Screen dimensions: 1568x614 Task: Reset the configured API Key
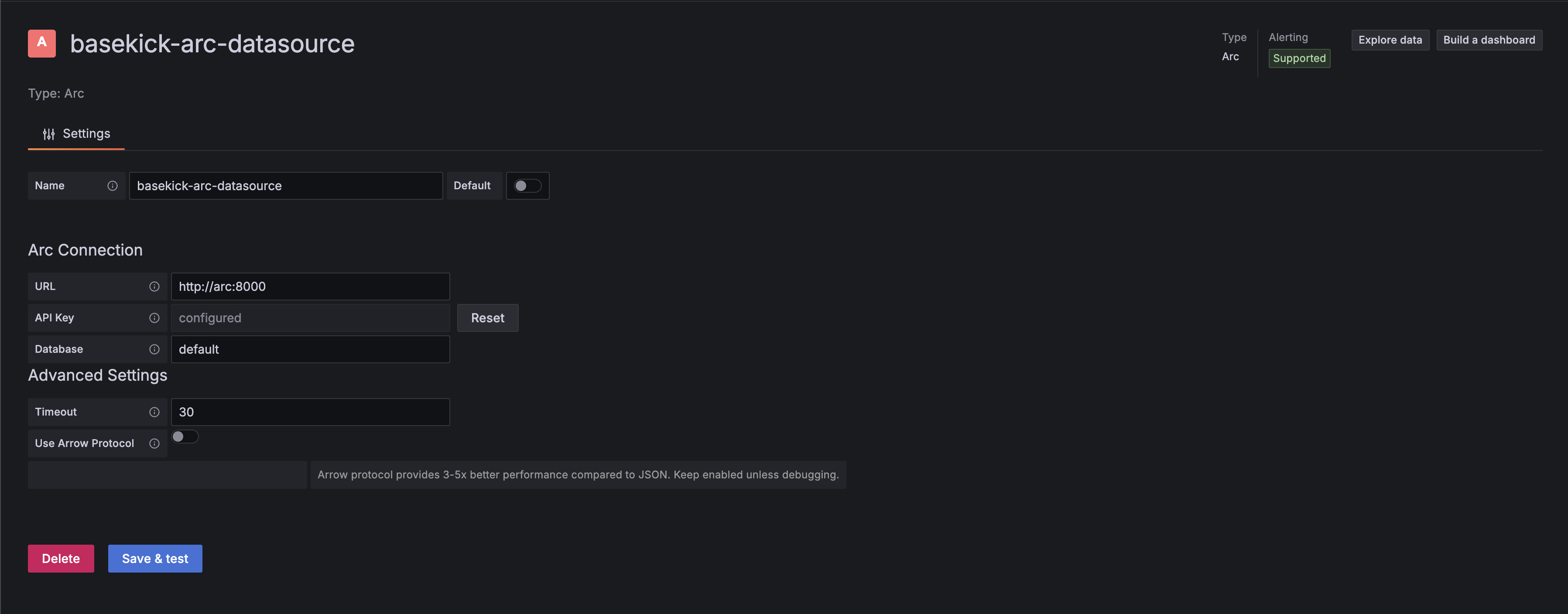click(x=487, y=317)
